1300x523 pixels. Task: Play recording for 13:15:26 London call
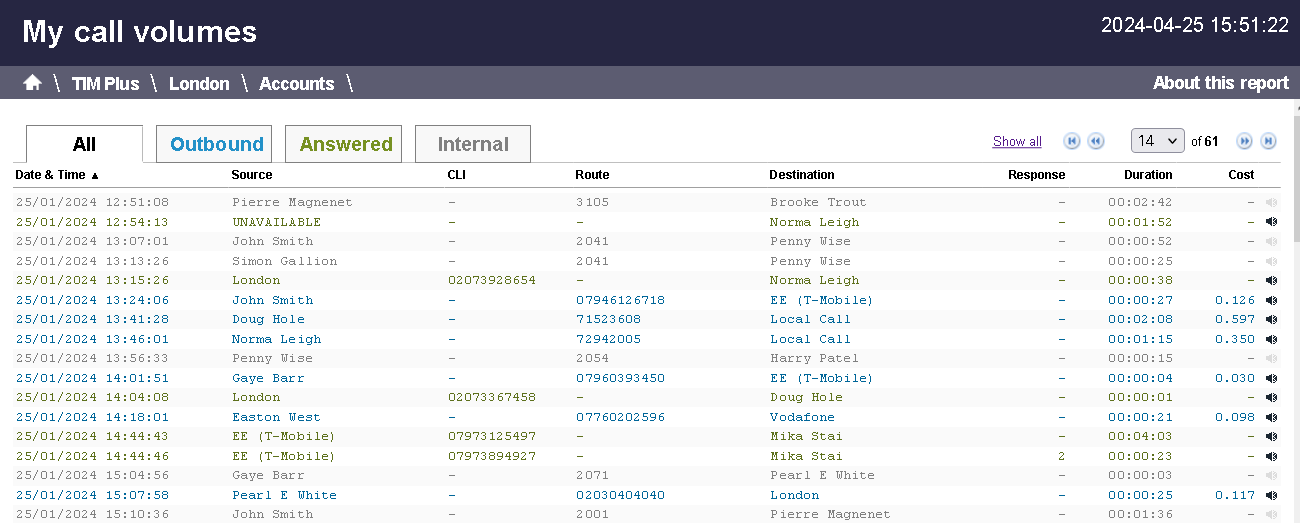click(1271, 280)
